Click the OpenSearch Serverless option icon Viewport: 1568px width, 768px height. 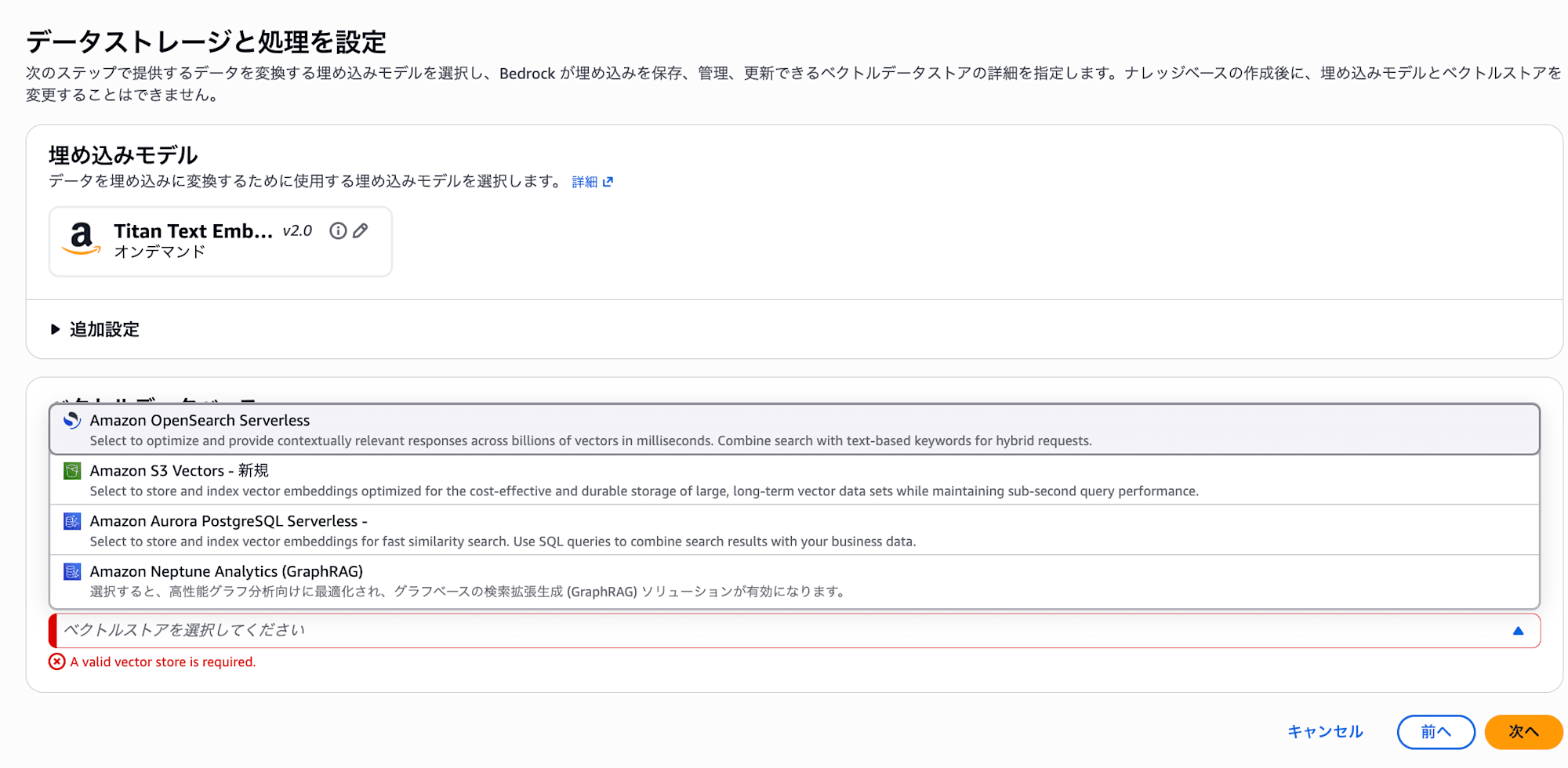pyautogui.click(x=72, y=420)
